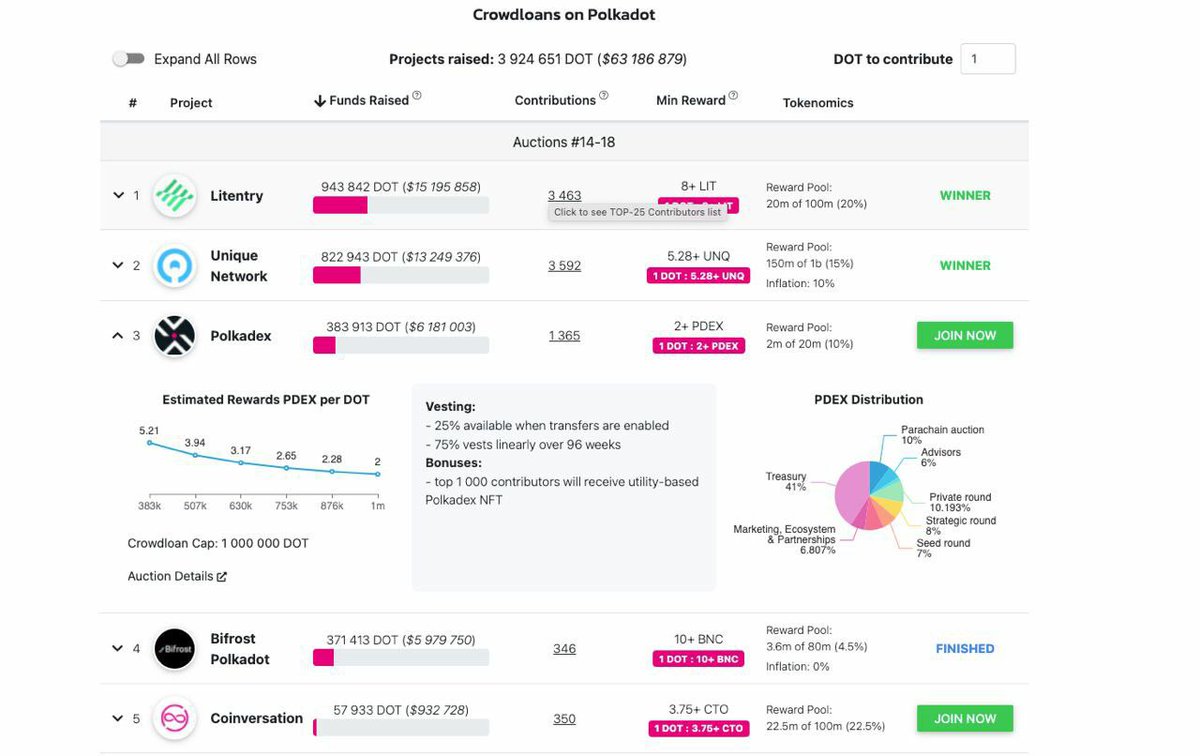The width and height of the screenshot is (1200, 756).
Task: Open the Auction Details external link
Action: coord(177,576)
